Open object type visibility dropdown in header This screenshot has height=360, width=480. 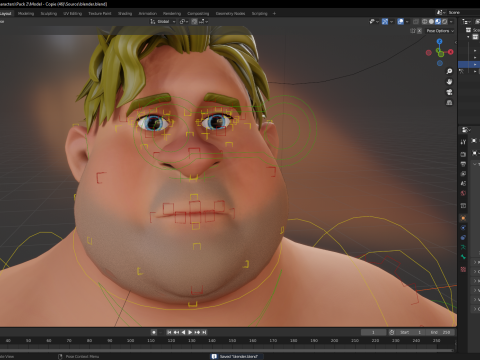tap(374, 21)
